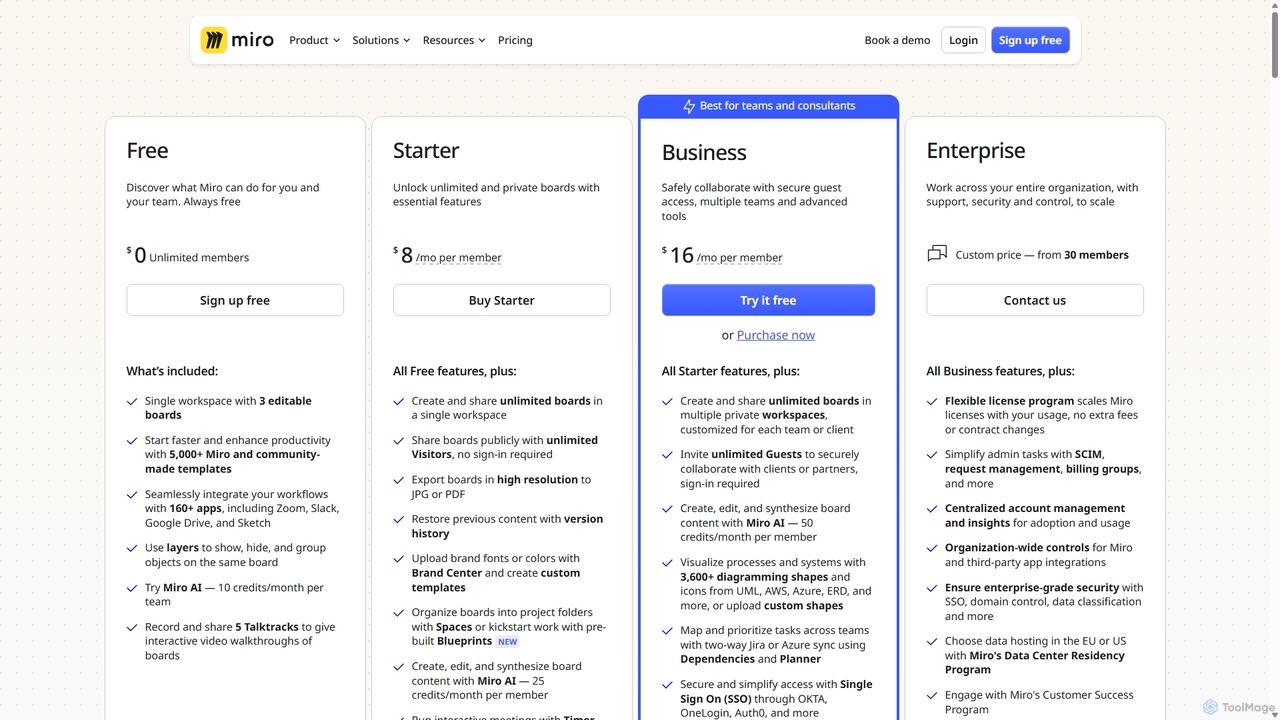Click the Buy Starter button
This screenshot has width=1280, height=720.
coord(501,300)
